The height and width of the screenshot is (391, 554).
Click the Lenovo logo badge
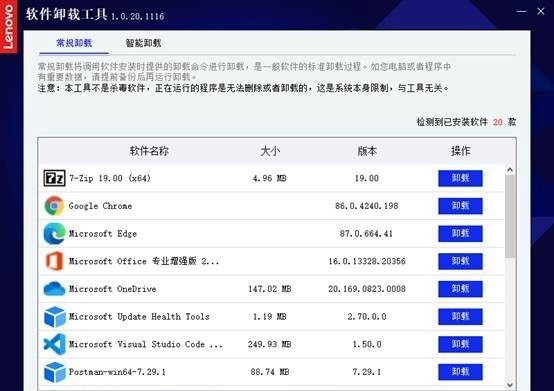pos(8,27)
